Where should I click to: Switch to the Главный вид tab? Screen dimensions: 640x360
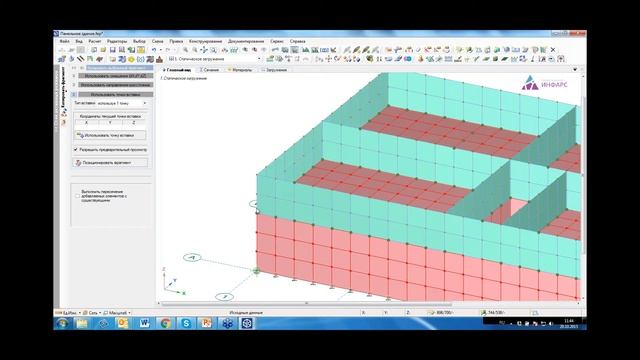click(177, 70)
